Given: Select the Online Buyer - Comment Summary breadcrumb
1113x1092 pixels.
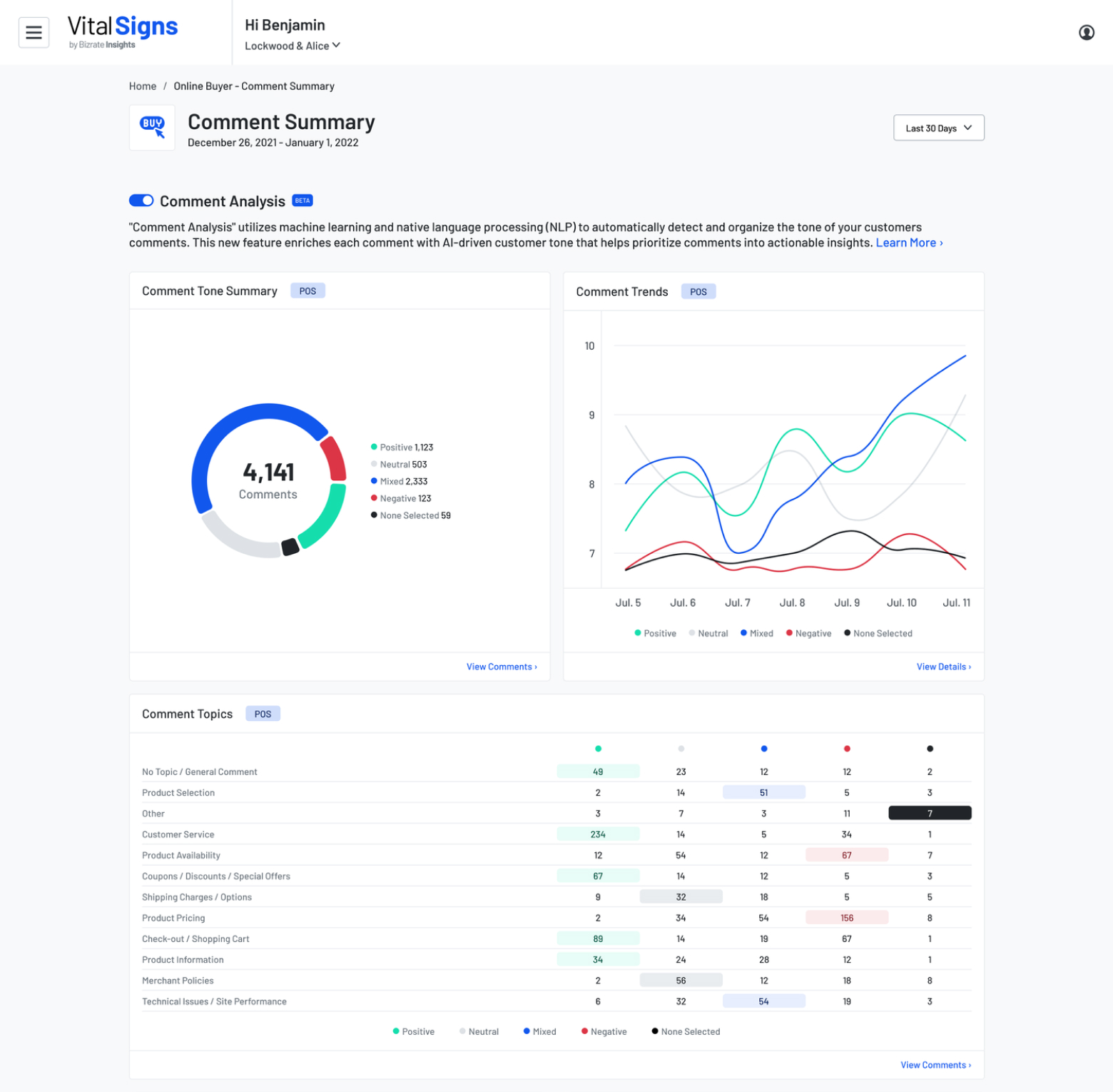Looking at the screenshot, I should [x=253, y=86].
